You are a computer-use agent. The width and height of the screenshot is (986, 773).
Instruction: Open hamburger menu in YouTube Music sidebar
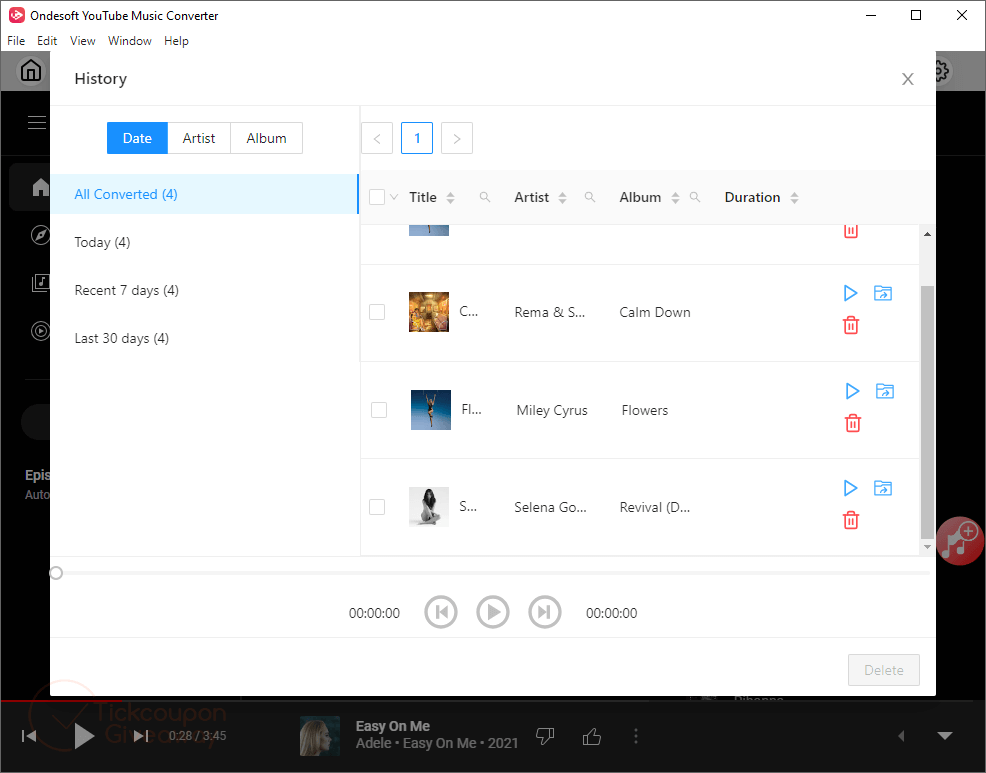tap(38, 123)
